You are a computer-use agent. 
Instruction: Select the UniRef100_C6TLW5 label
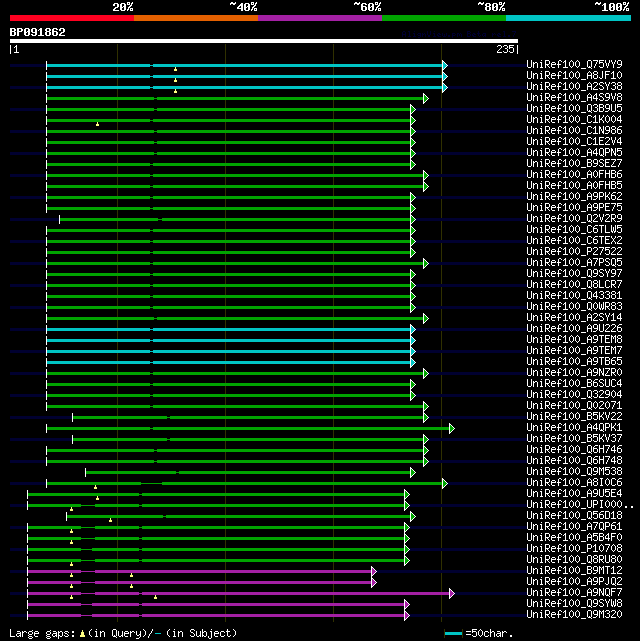[574, 230]
